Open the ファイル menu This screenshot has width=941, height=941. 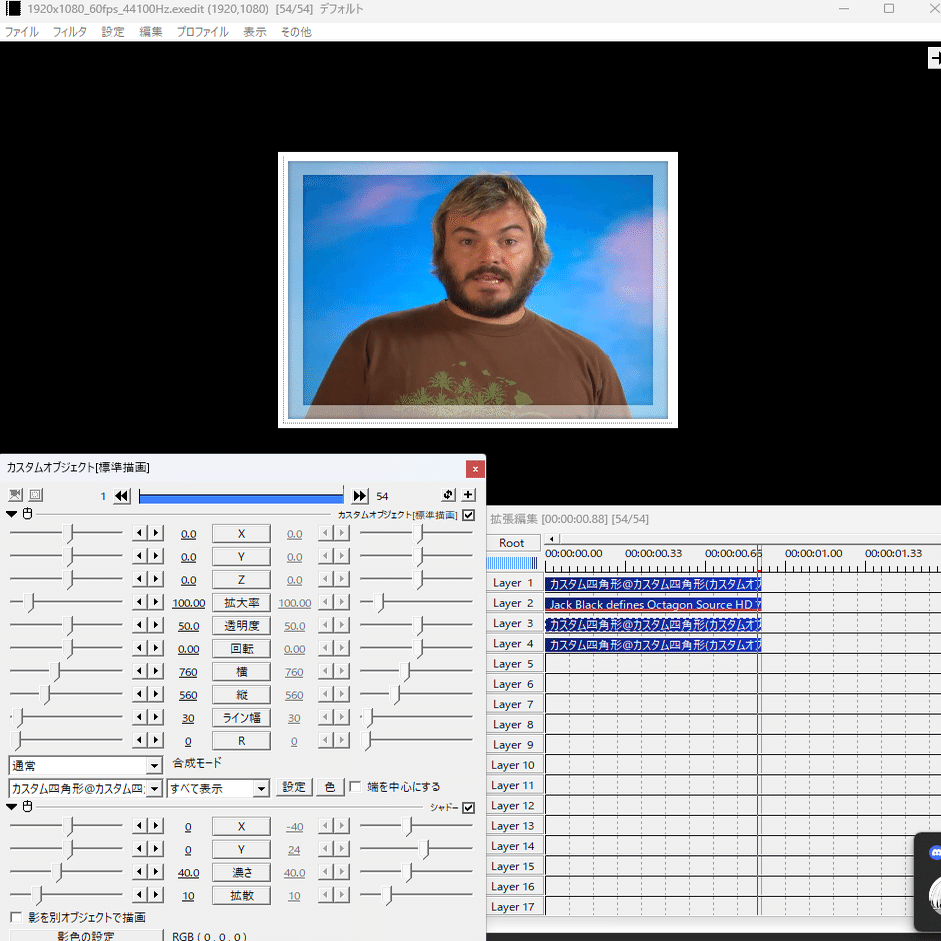click(22, 32)
